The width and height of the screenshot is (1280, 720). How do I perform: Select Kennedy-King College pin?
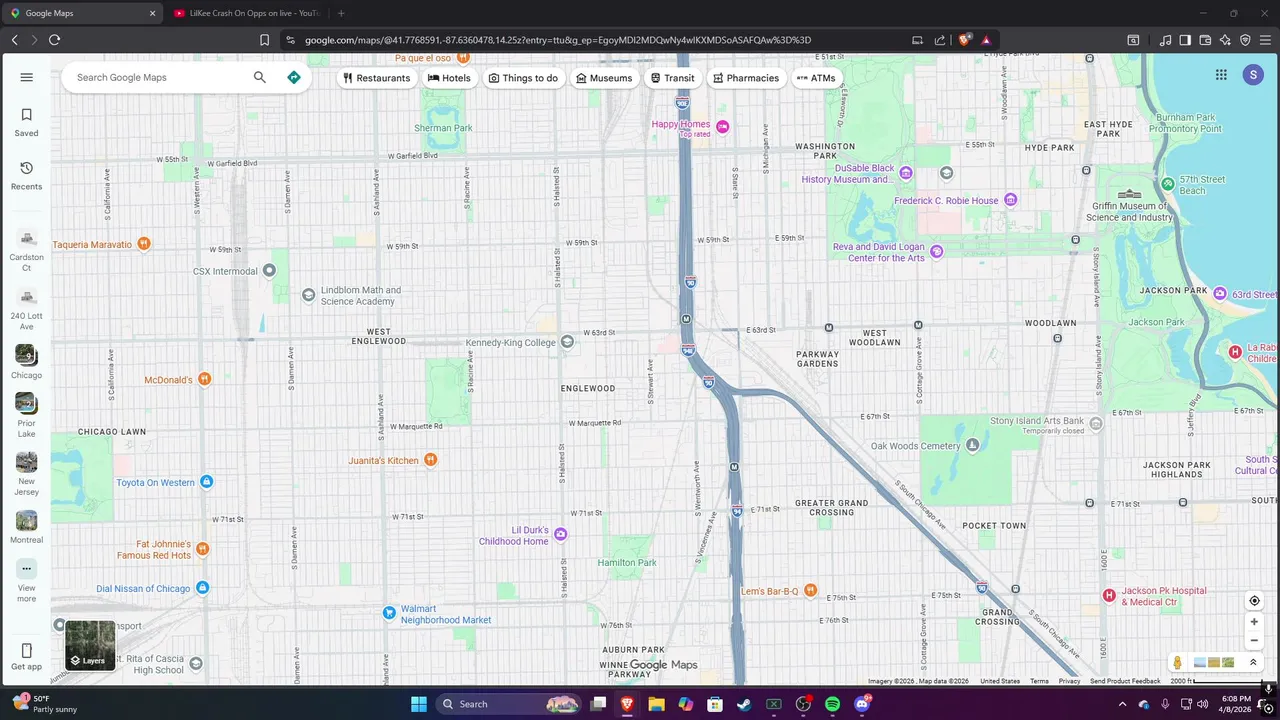pyautogui.click(x=567, y=342)
